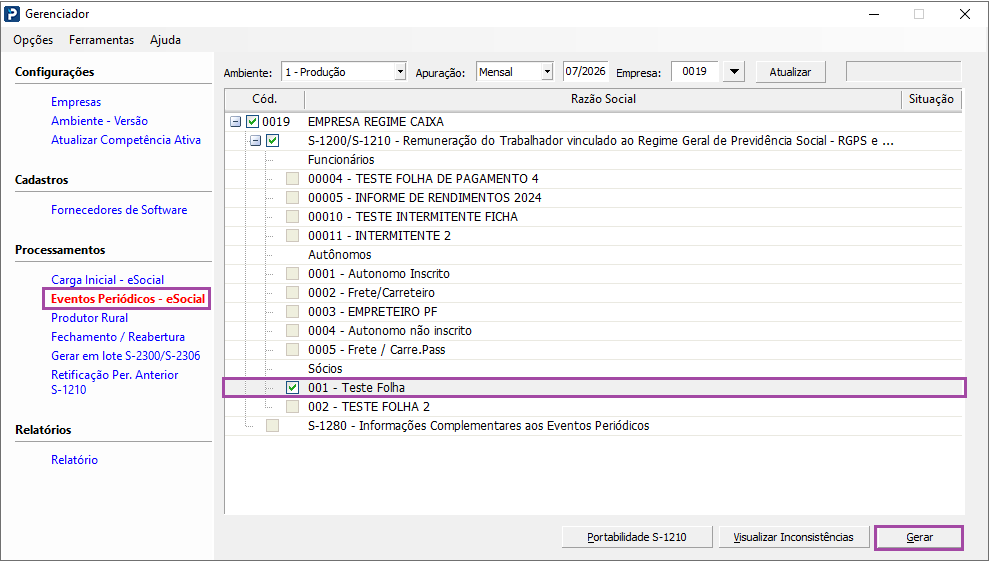Click the empty field beside Atualizar
Image resolution: width=993 pixels, height=565 pixels.
click(x=904, y=72)
